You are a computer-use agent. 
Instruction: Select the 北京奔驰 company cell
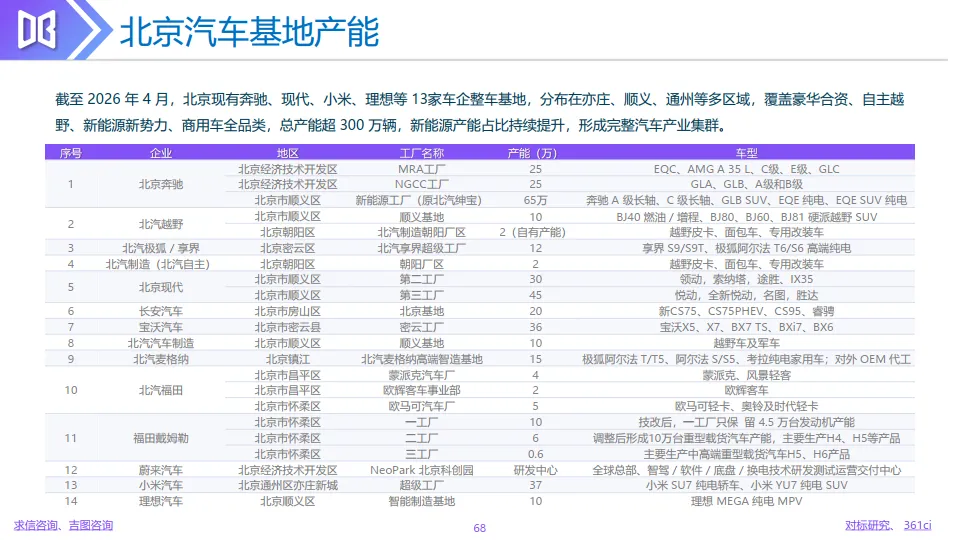(160, 184)
